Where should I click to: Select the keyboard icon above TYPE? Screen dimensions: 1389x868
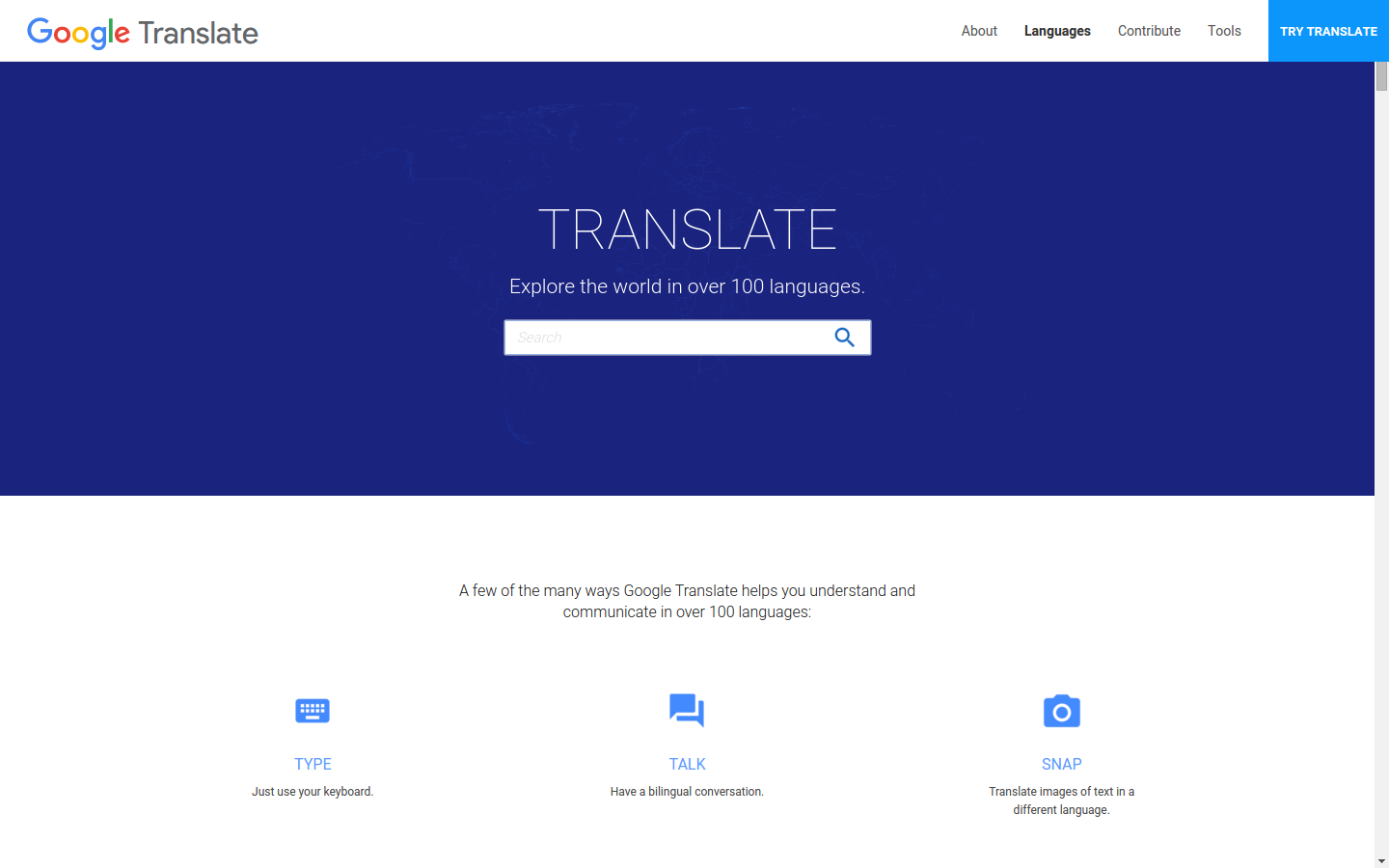(x=313, y=711)
